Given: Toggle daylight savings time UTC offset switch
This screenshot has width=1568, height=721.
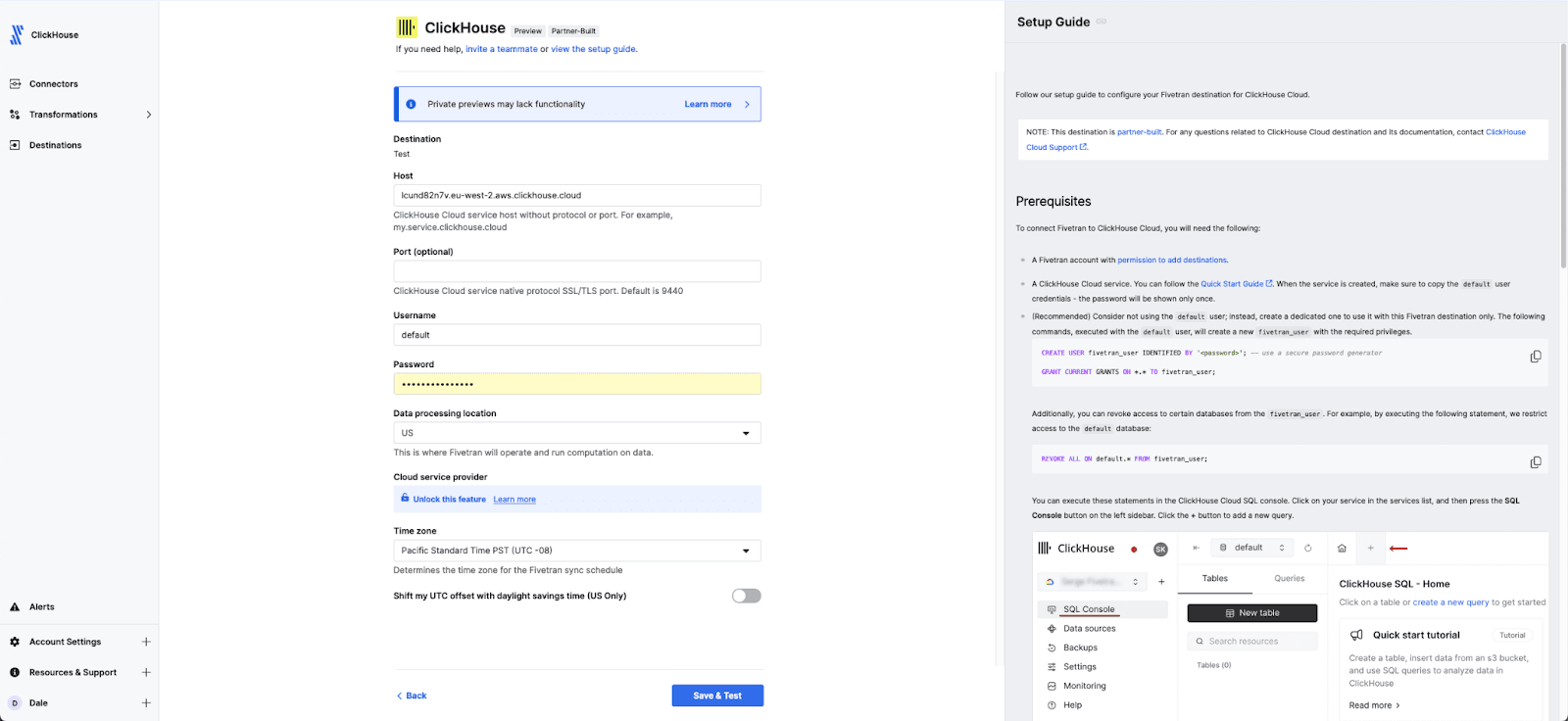Looking at the screenshot, I should [x=746, y=596].
